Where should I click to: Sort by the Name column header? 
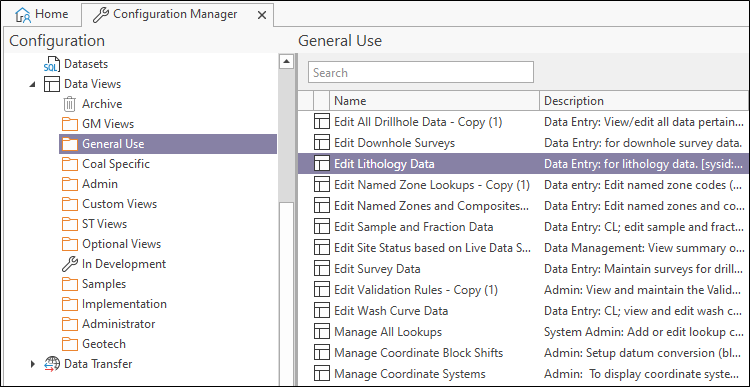435,101
